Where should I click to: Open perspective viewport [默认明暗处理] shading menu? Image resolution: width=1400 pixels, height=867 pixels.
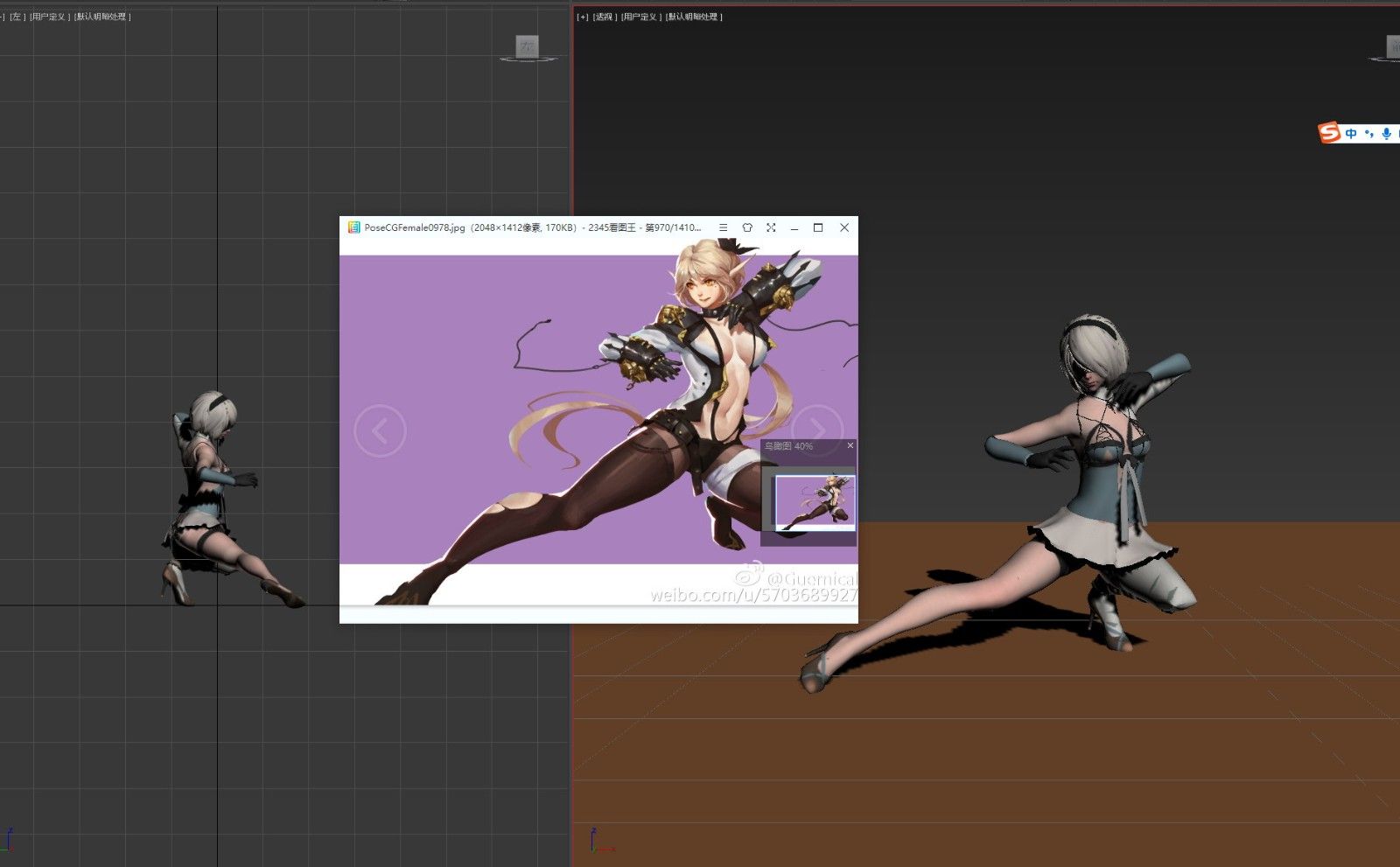pos(694,17)
